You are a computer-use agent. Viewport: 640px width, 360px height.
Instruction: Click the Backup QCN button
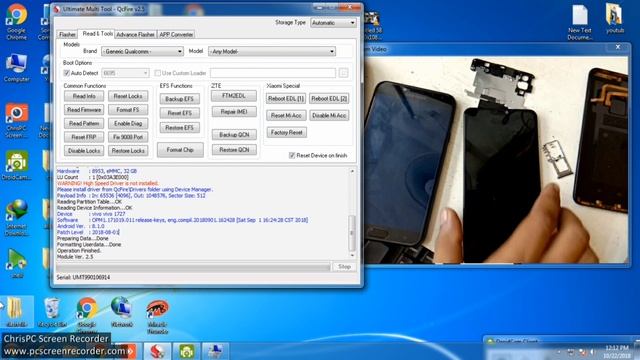tap(234, 135)
